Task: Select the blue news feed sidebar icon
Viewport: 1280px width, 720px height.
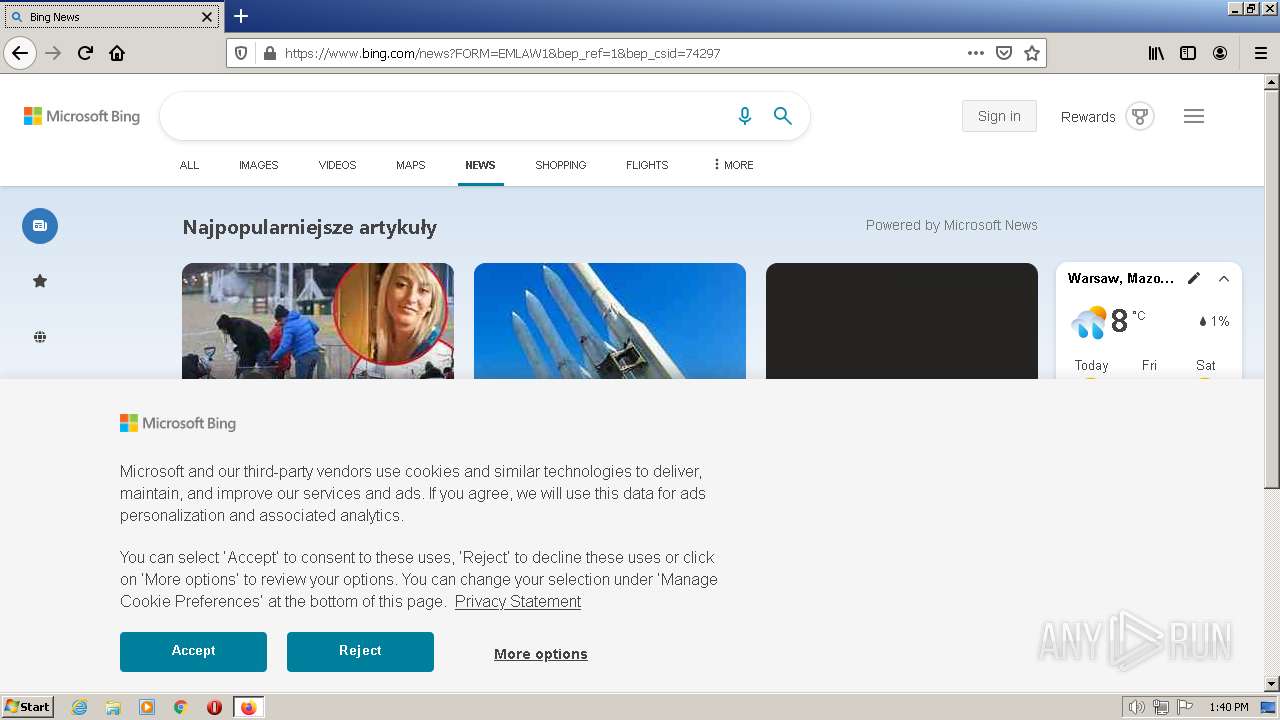Action: click(40, 225)
